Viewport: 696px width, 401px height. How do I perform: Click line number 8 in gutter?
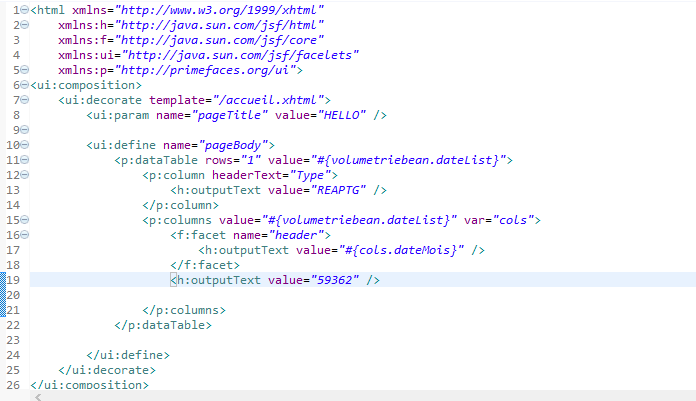16,115
